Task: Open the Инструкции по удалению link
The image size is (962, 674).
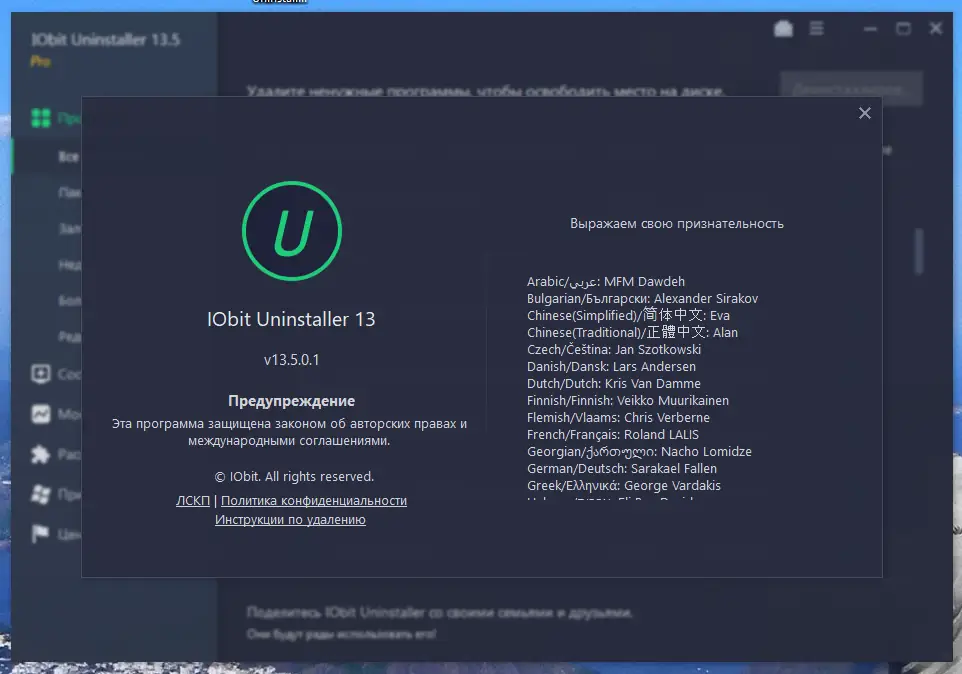Action: pos(290,519)
